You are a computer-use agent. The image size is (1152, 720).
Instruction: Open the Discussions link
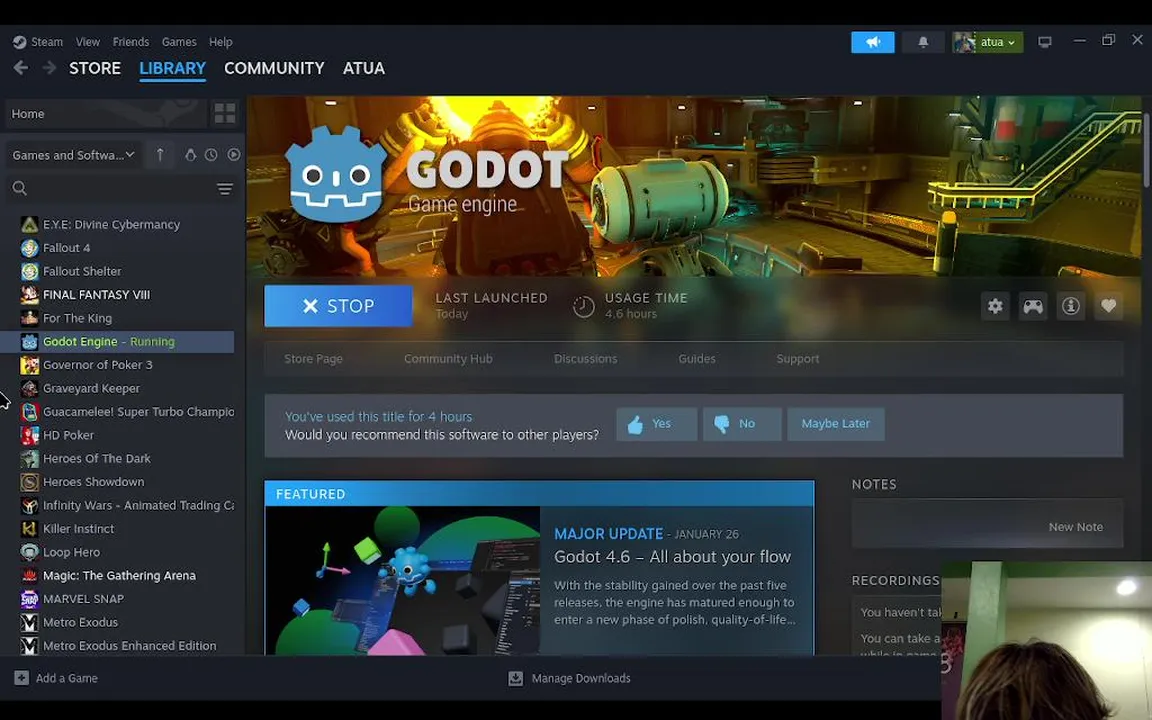click(586, 359)
